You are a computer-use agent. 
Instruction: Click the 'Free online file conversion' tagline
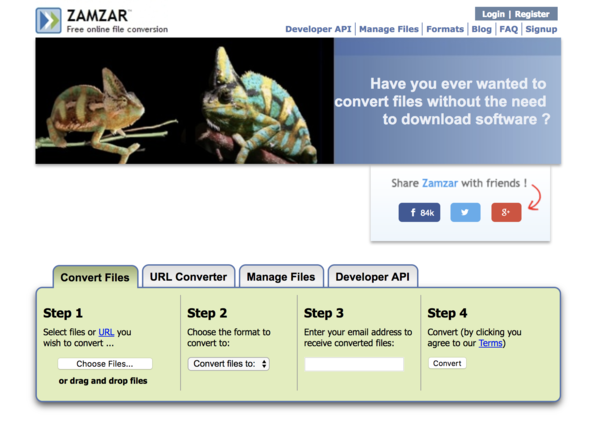(117, 29)
